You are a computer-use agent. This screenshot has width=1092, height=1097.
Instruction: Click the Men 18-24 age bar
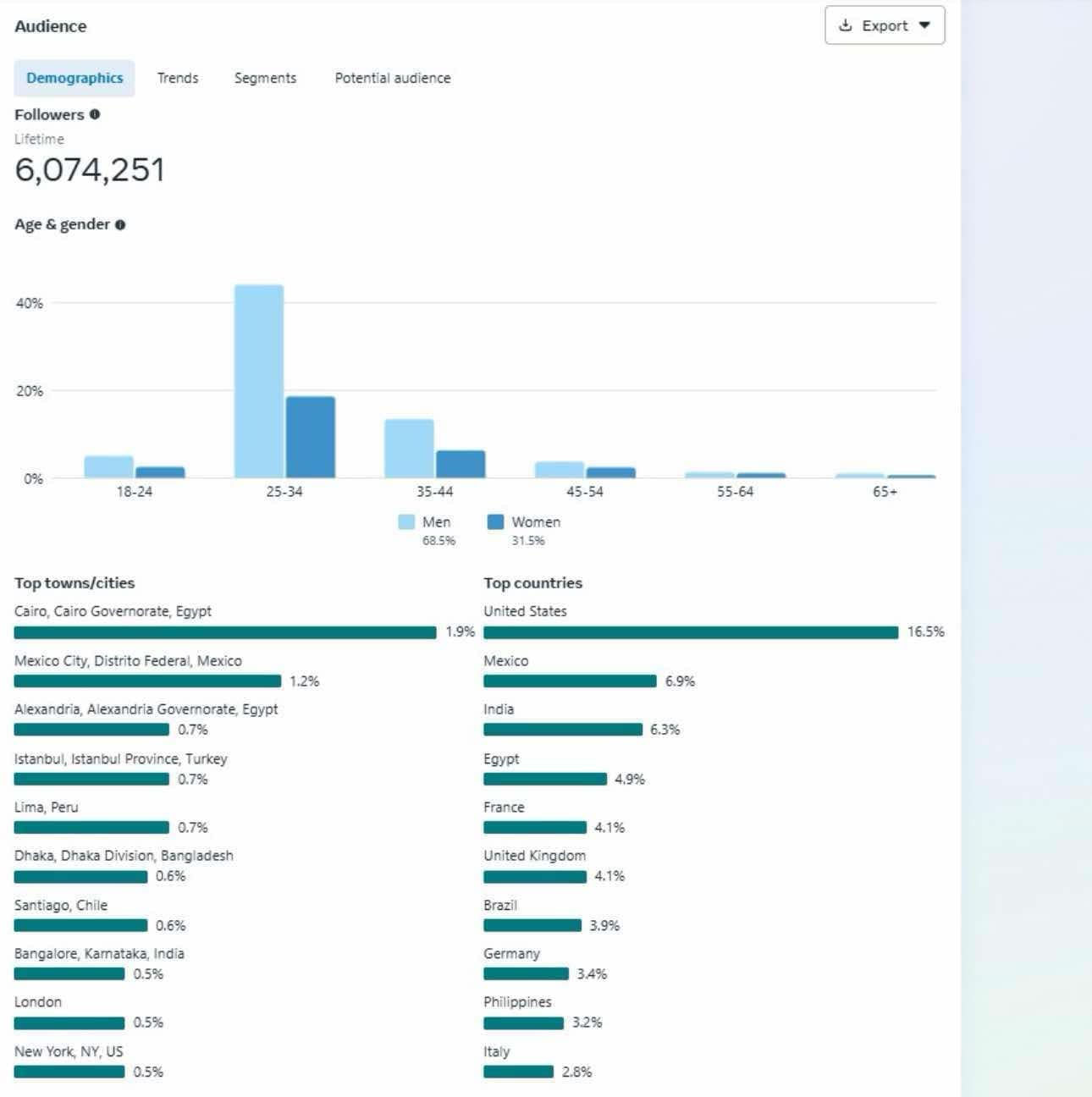(x=108, y=467)
